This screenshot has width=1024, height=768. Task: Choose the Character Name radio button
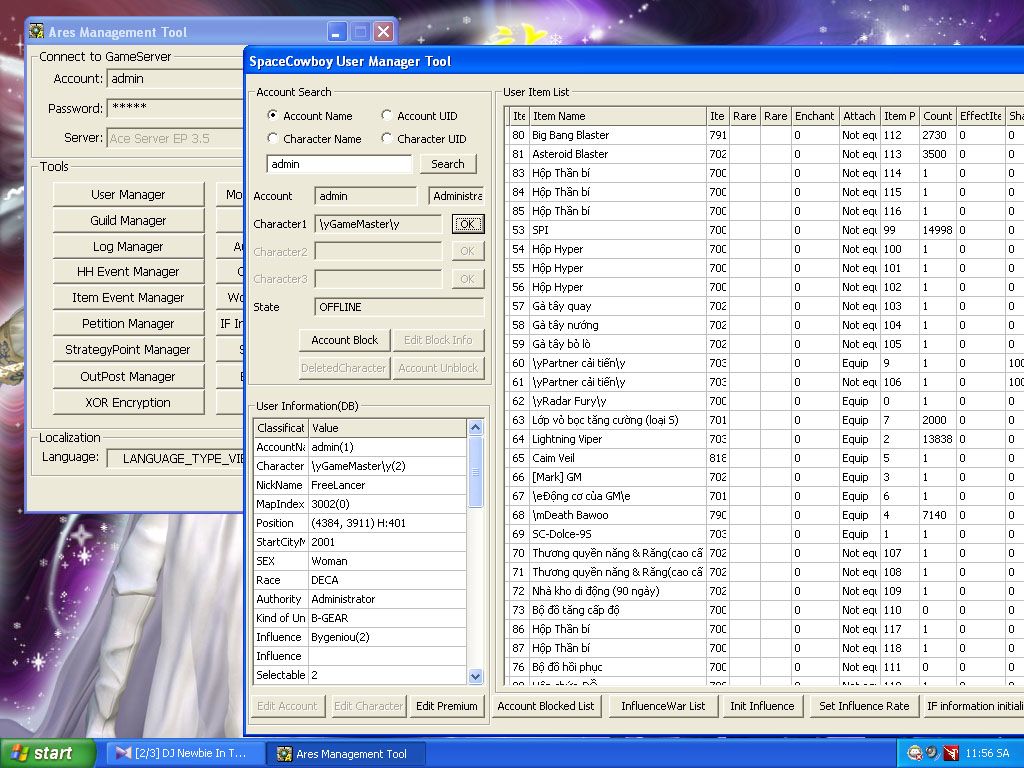pos(273,139)
